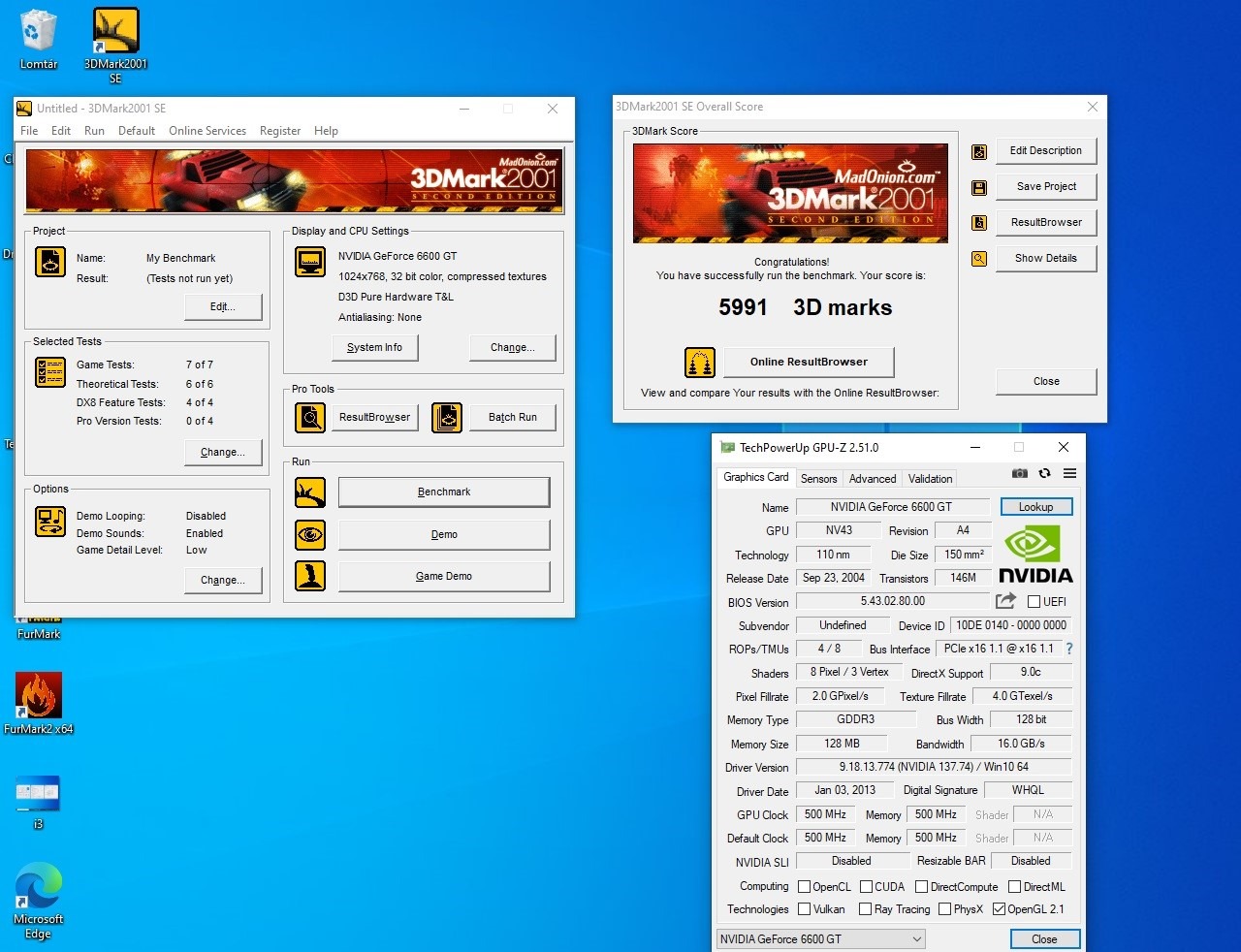Toggle the UEFI checkbox

[x=1034, y=602]
